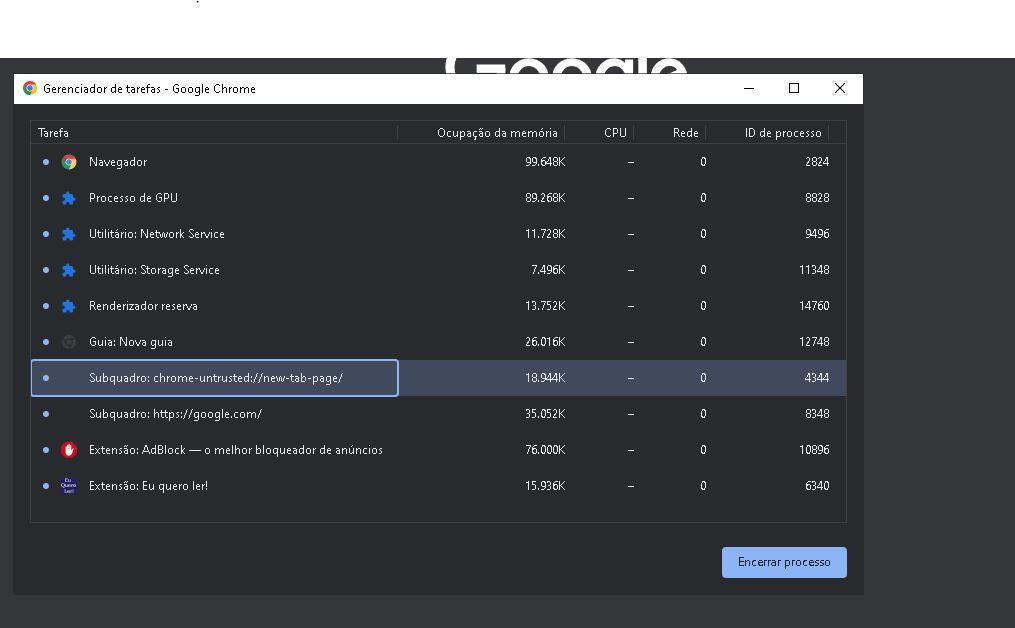Click the 76.000K memory value
The width and height of the screenshot is (1015, 628).
[x=545, y=450]
